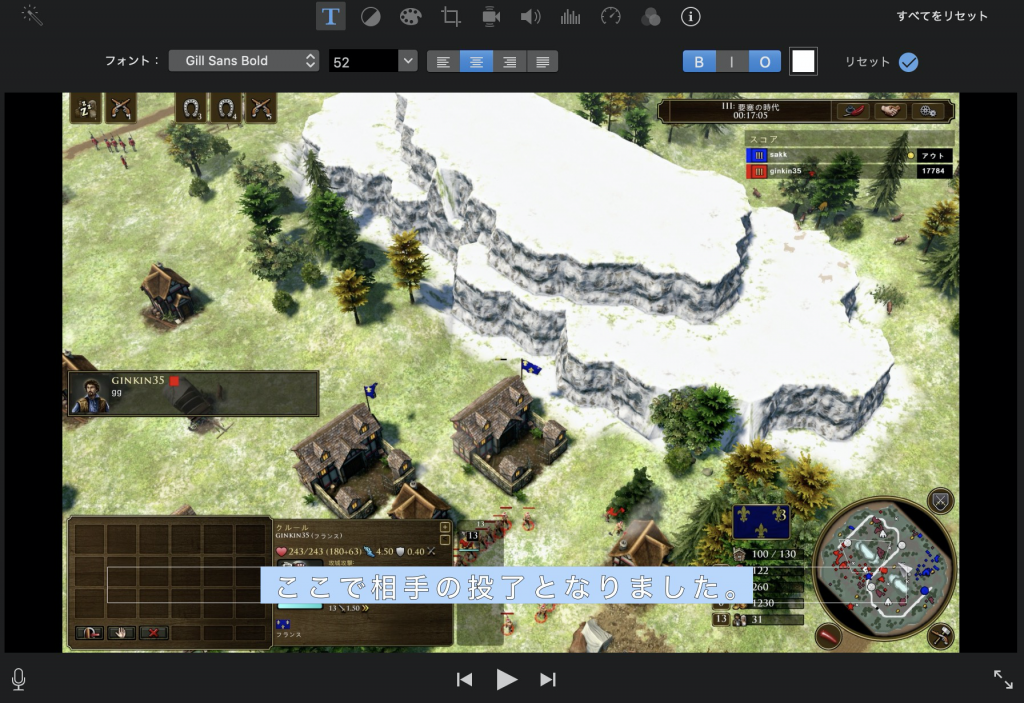Viewport: 1024px width, 703px height.
Task: Click the magic wand auto-enhance icon
Action: (32, 15)
